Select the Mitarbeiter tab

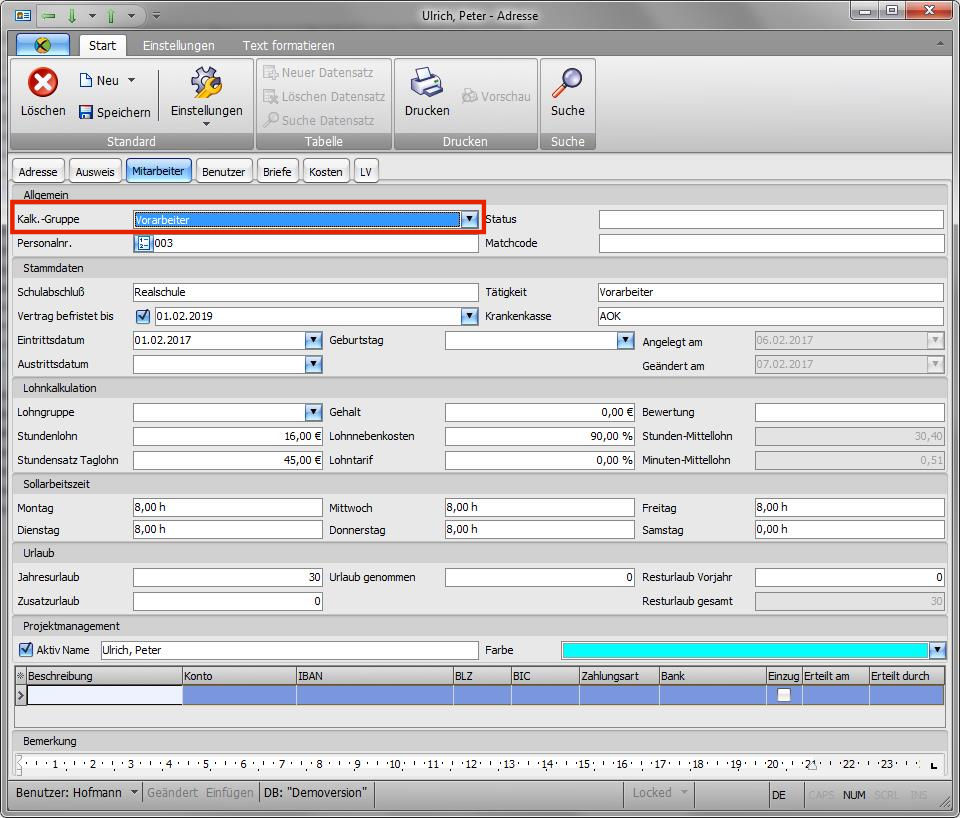pos(159,171)
